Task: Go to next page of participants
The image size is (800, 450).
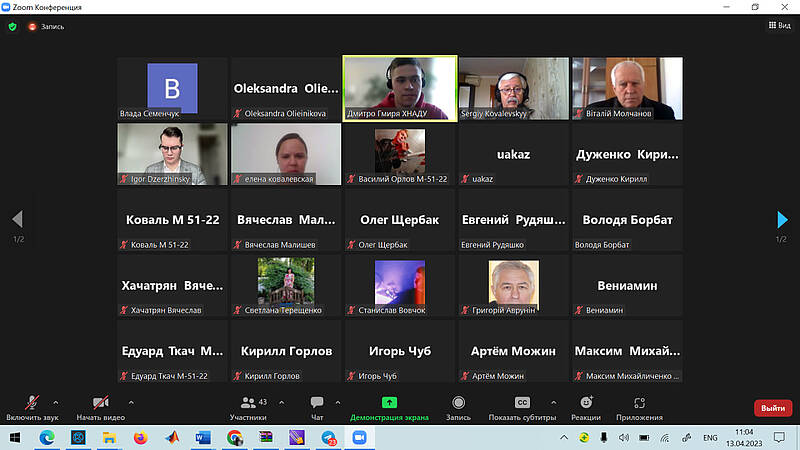Action: pyautogui.click(x=783, y=220)
